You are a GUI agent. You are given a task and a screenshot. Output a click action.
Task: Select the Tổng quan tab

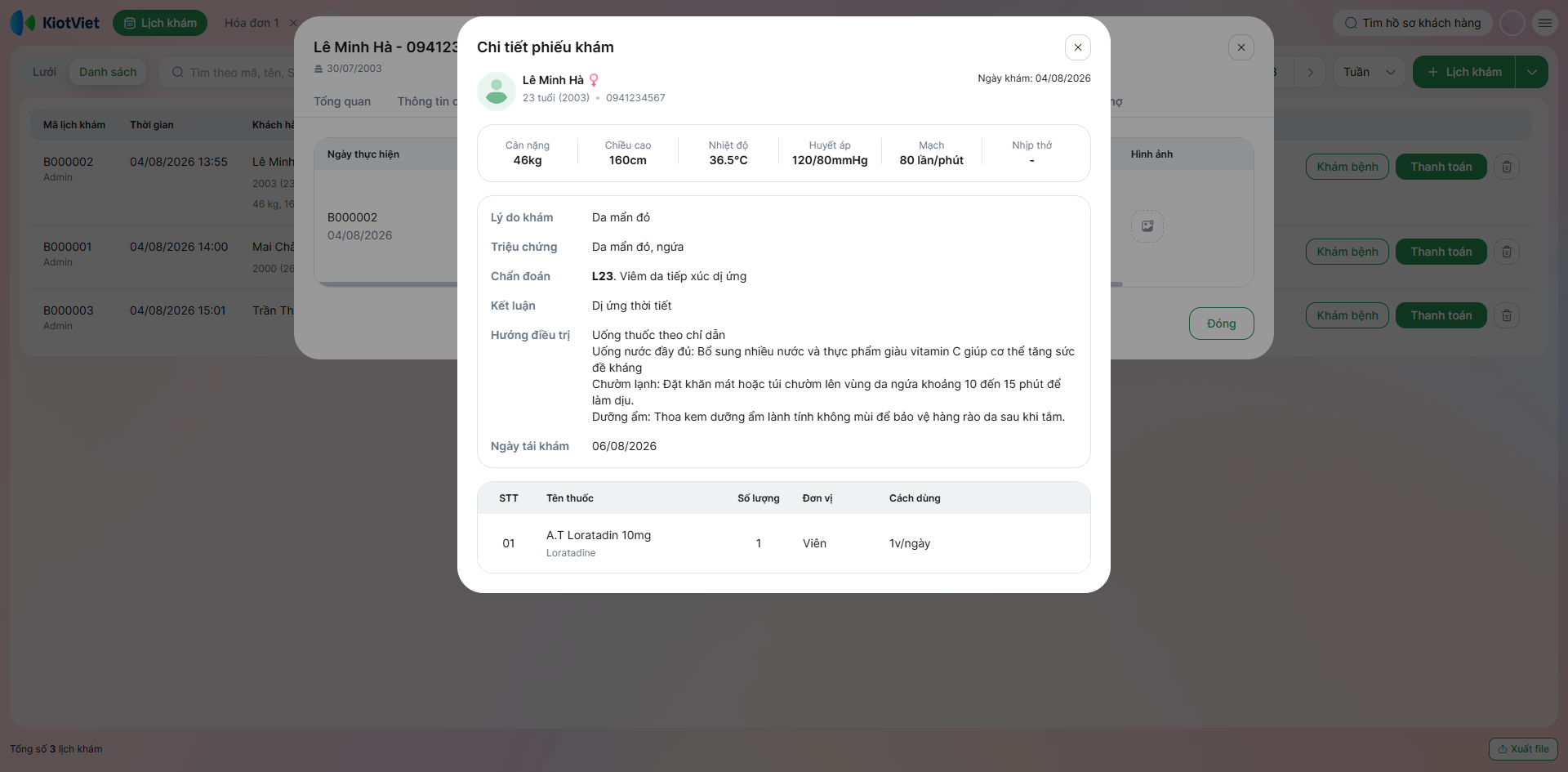point(342,101)
